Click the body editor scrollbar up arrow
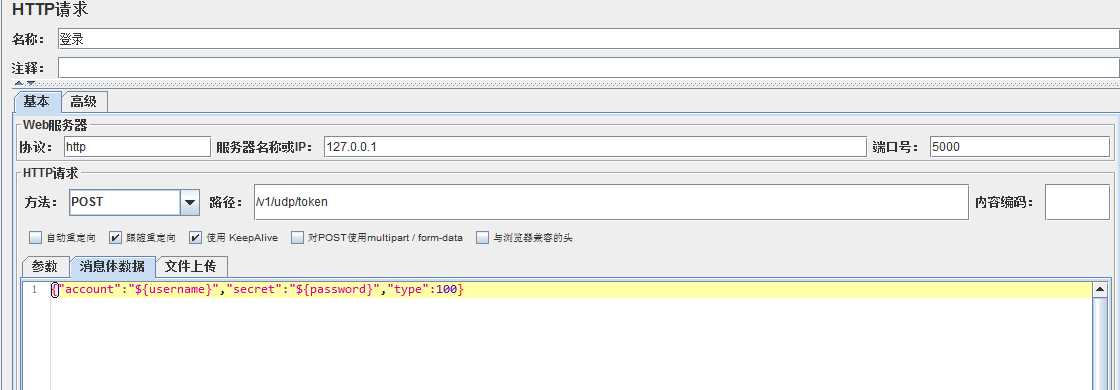The width and height of the screenshot is (1120, 390). pos(1101,289)
